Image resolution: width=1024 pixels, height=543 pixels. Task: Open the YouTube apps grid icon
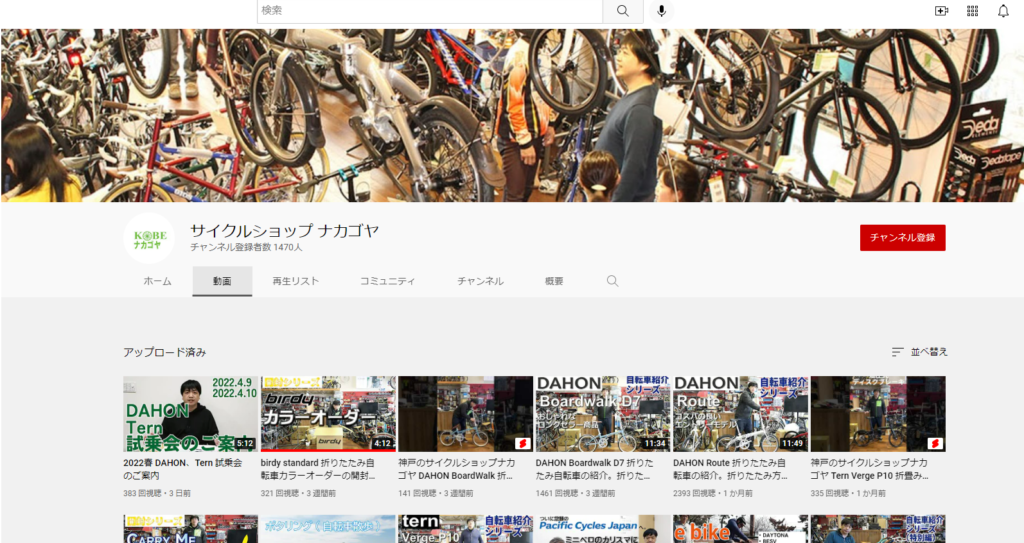point(972,11)
